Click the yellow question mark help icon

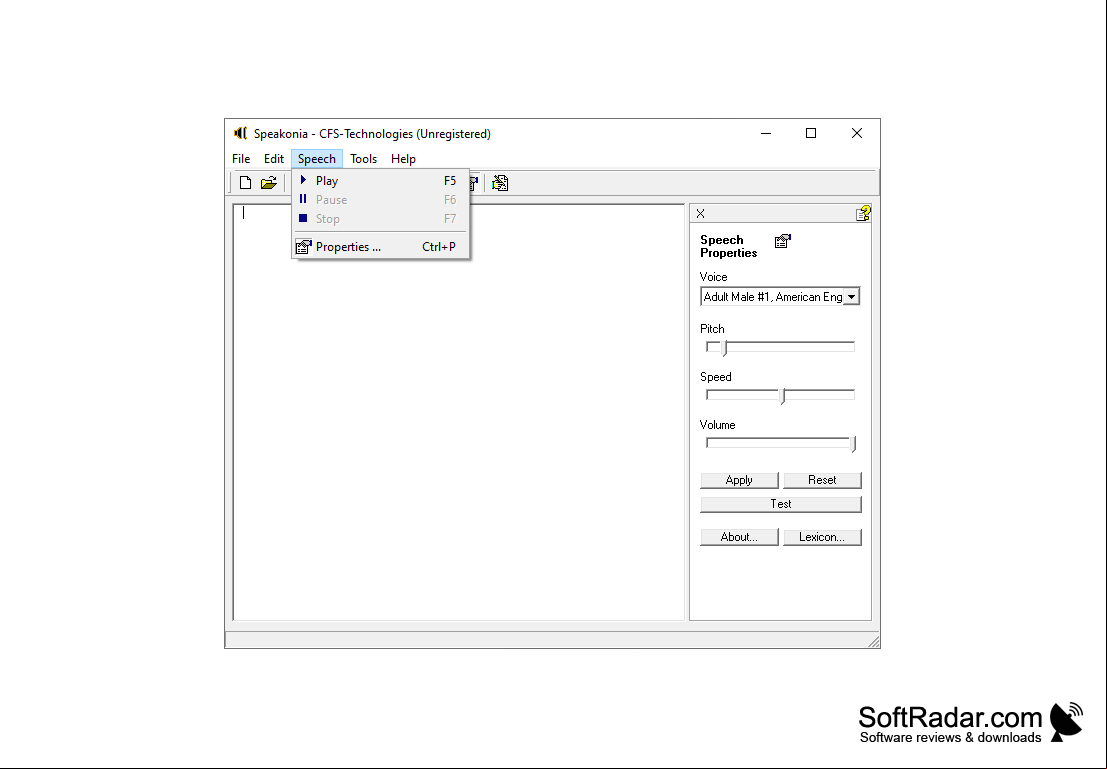click(x=863, y=213)
